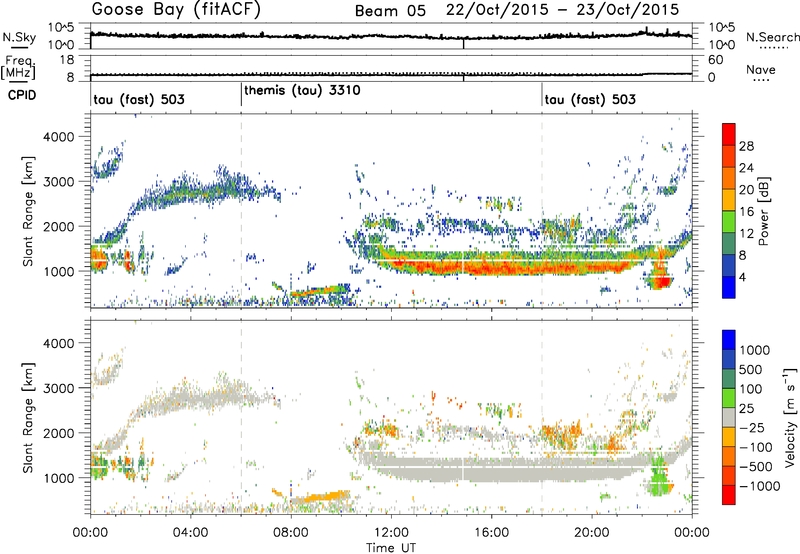The image size is (800, 554).
Task: Click the 'Time UT' axis label
Action: (x=391, y=548)
